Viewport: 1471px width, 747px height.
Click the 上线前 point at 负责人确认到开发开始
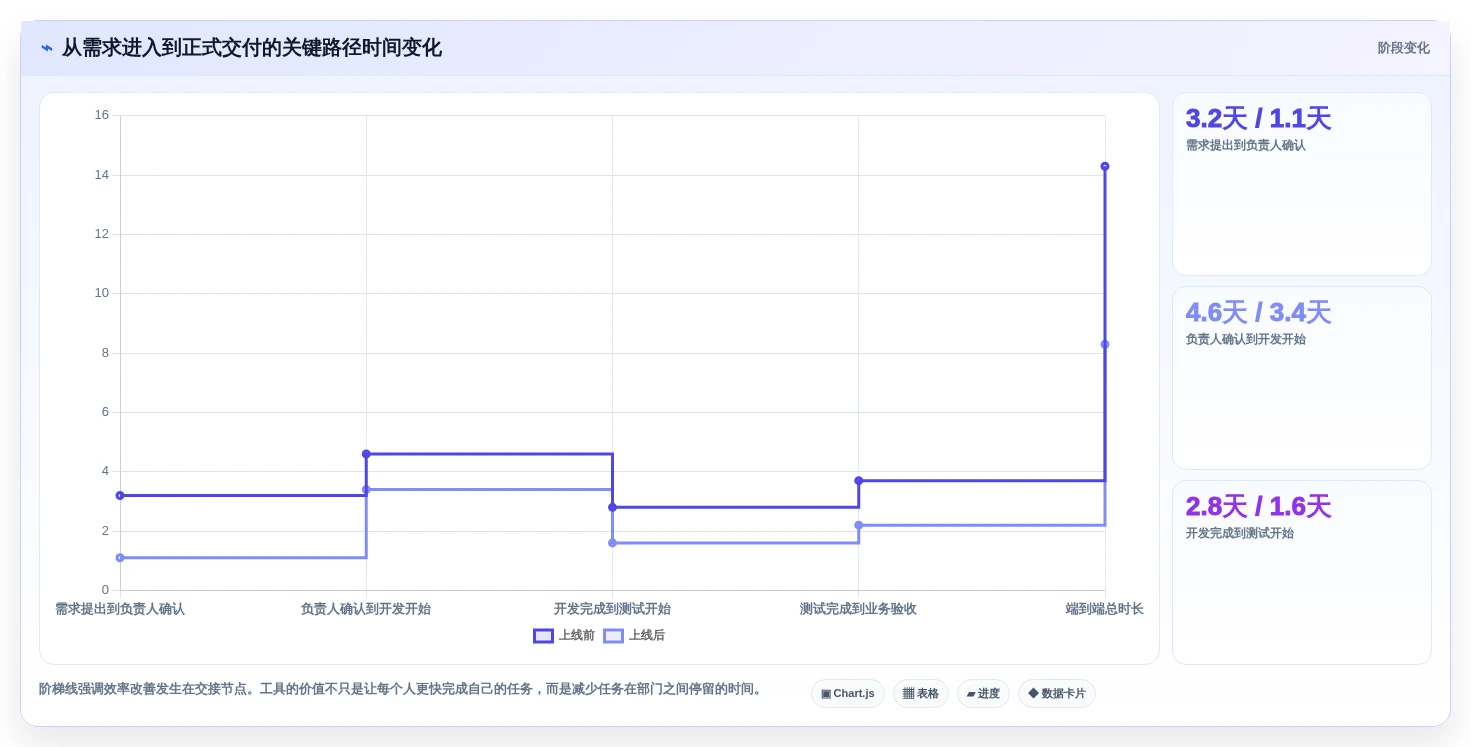[366, 454]
